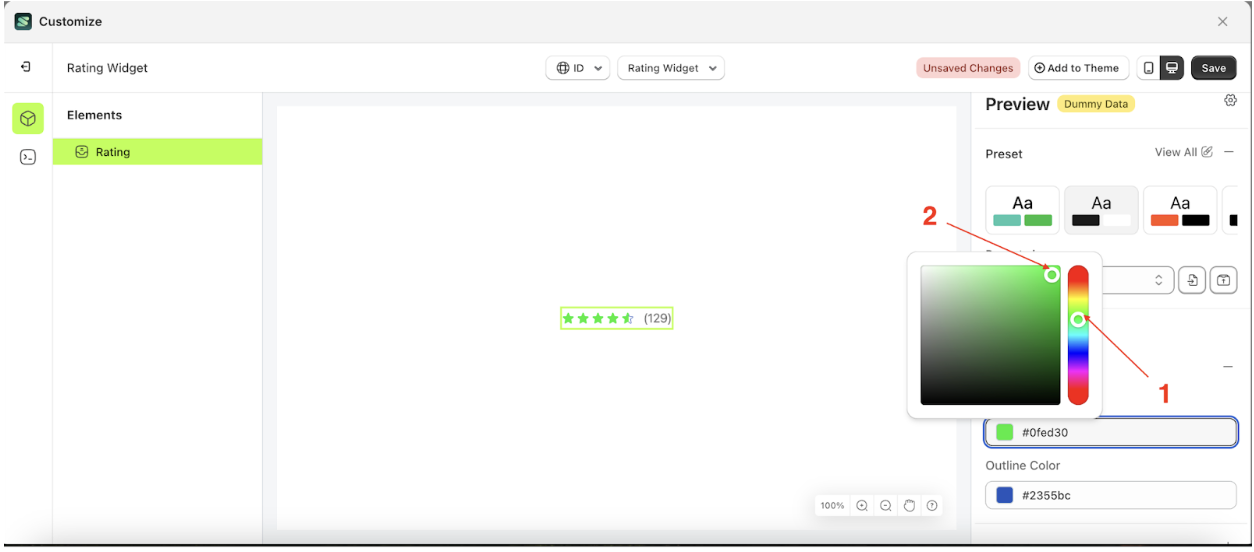Select the hand pan tool
Image resolution: width=1254 pixels, height=552 pixels.
[x=909, y=506]
